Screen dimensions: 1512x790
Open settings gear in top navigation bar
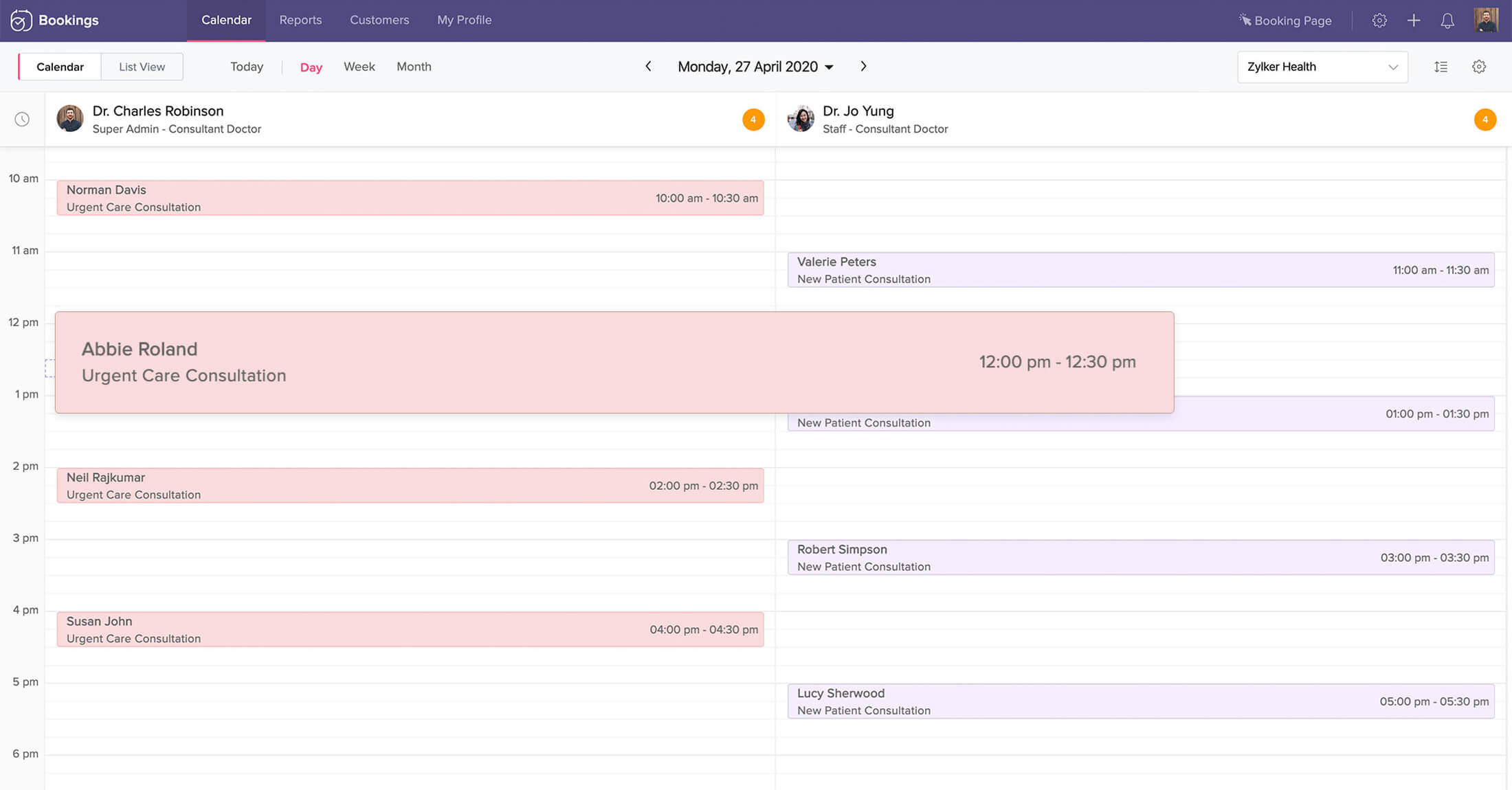[x=1379, y=21]
